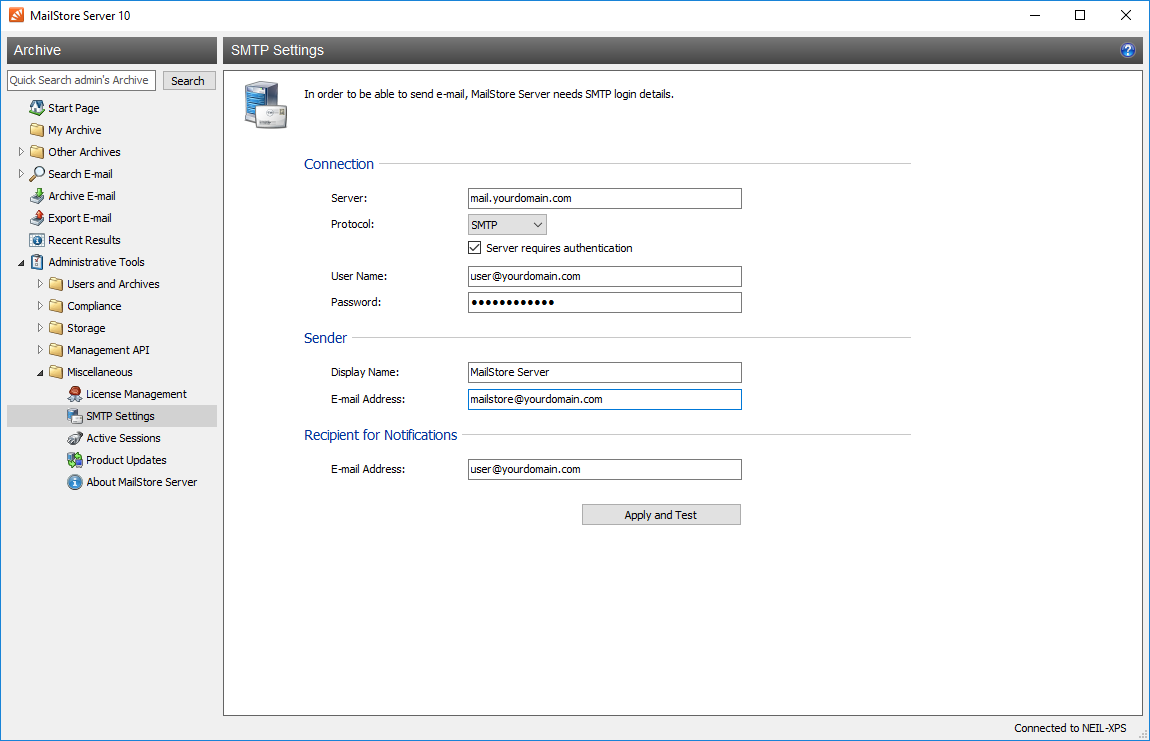Select My Archive in the sidebar

75,130
